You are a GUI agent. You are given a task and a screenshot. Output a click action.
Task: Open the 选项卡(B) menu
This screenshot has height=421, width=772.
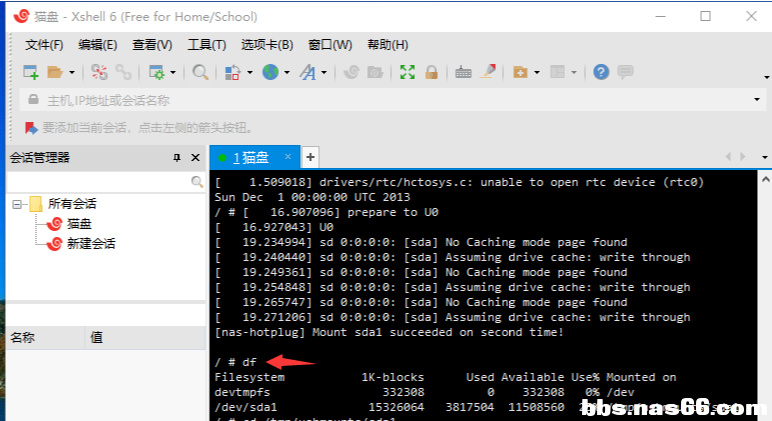click(267, 45)
